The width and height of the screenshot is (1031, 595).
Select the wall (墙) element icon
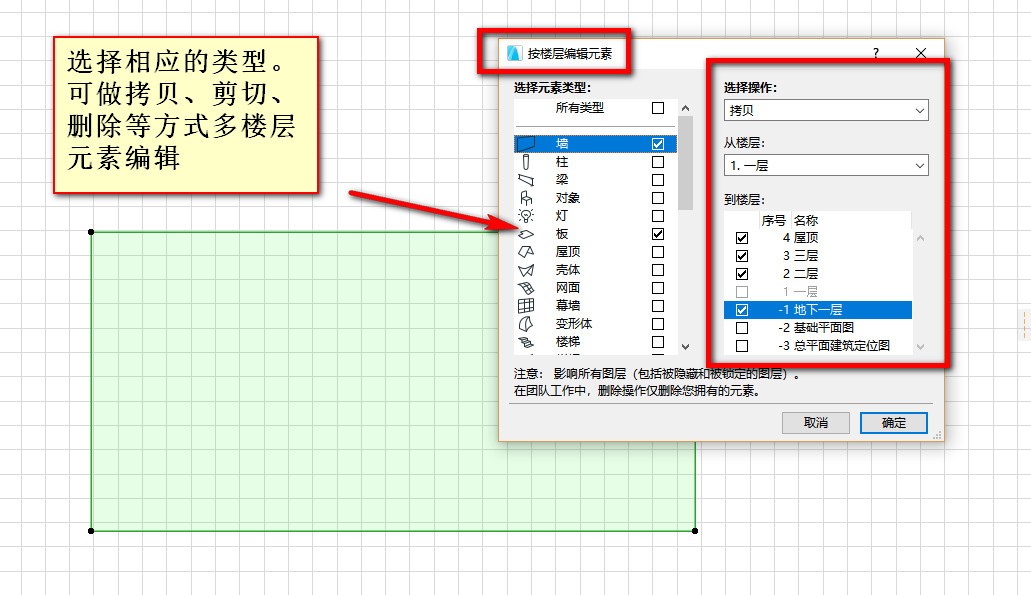pyautogui.click(x=526, y=143)
